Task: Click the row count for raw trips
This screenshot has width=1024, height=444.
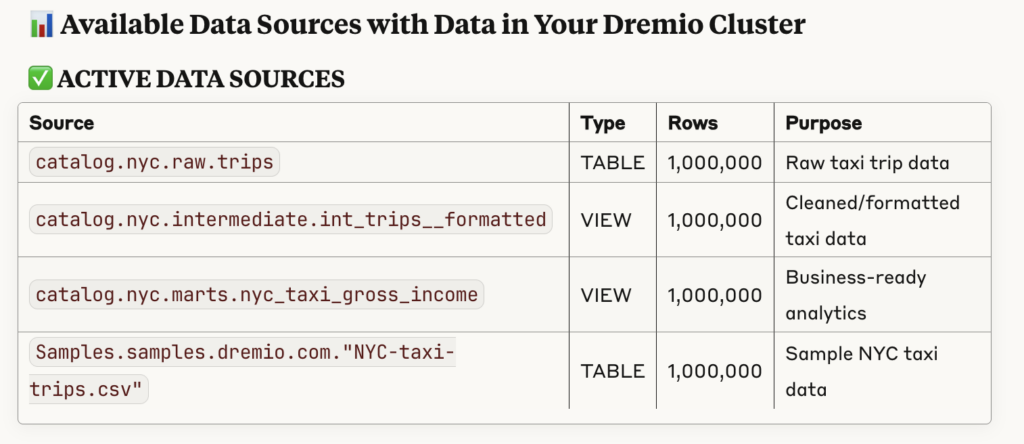Action: pos(714,163)
